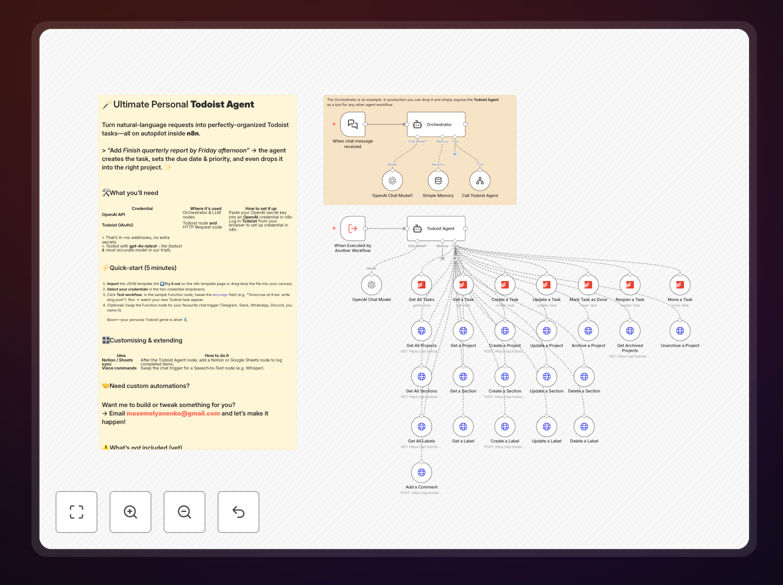The width and height of the screenshot is (783, 585).
Task: Click the Get All Labels HTTP node
Action: click(x=421, y=427)
